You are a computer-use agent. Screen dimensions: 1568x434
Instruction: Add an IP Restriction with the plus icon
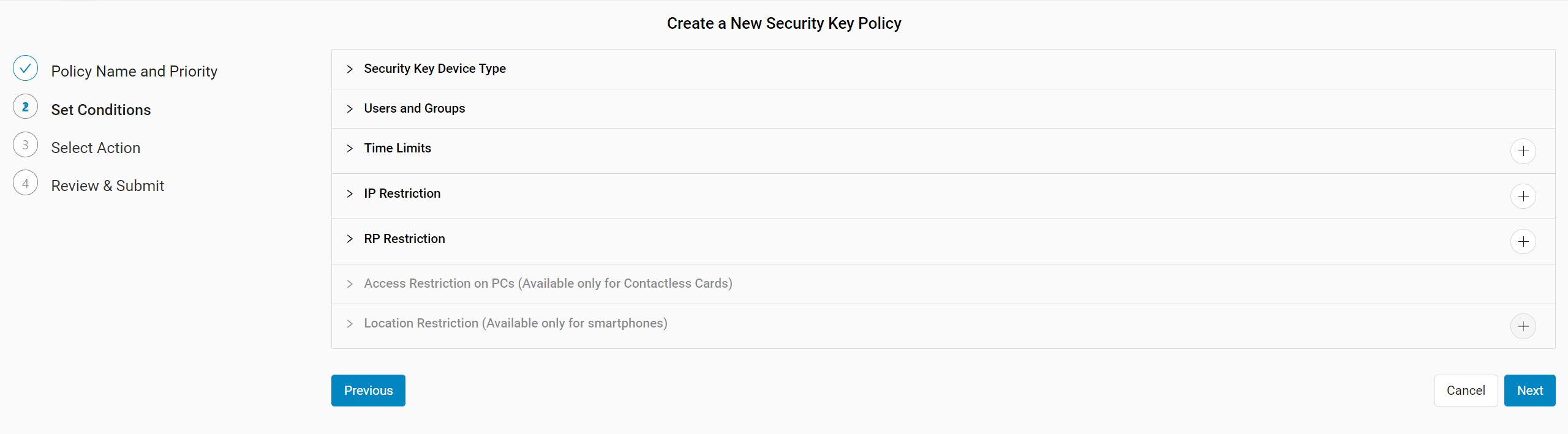[1523, 196]
